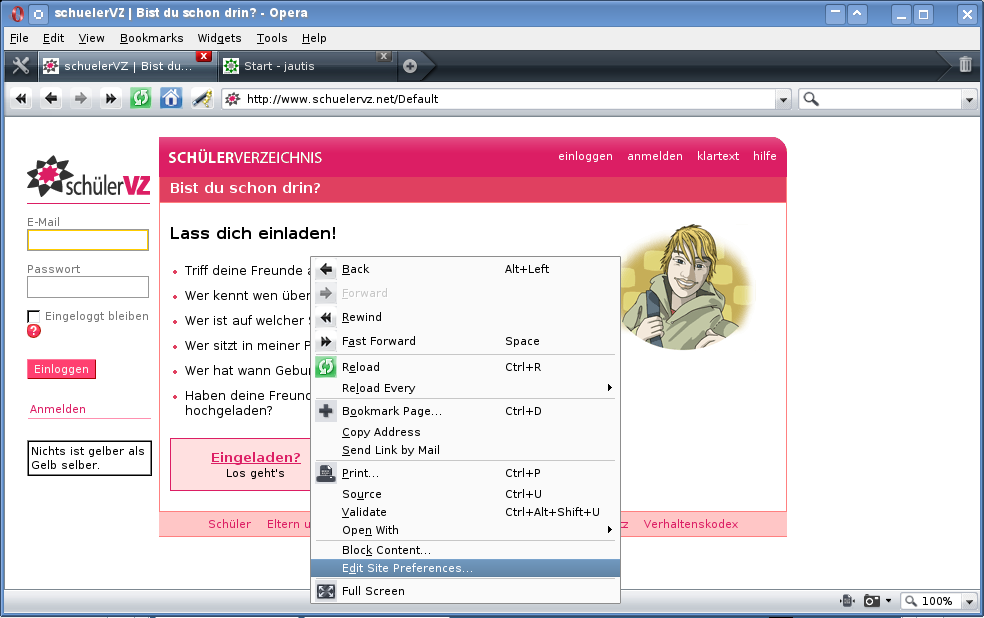The image size is (984, 618).
Task: Click the Passwort input field
Action: coord(88,287)
